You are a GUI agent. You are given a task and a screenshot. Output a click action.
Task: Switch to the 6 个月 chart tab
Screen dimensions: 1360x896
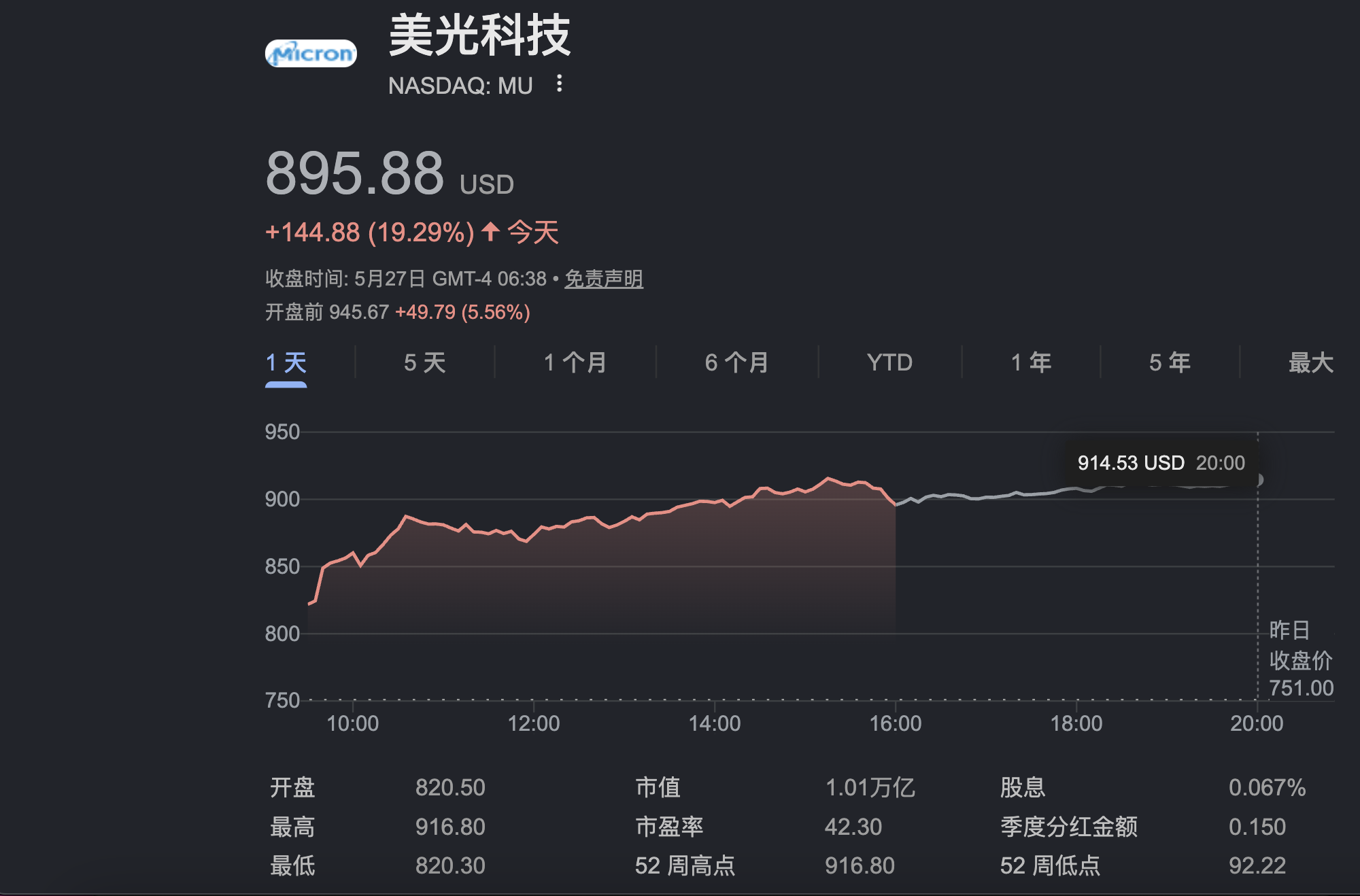click(736, 362)
